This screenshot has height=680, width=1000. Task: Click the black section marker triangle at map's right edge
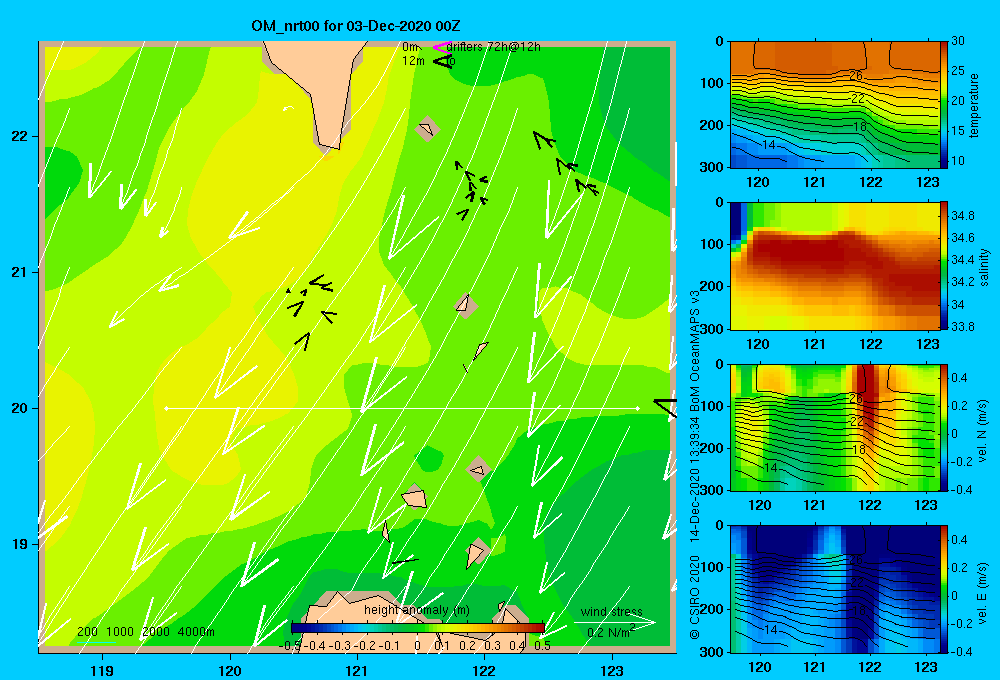[x=665, y=408]
